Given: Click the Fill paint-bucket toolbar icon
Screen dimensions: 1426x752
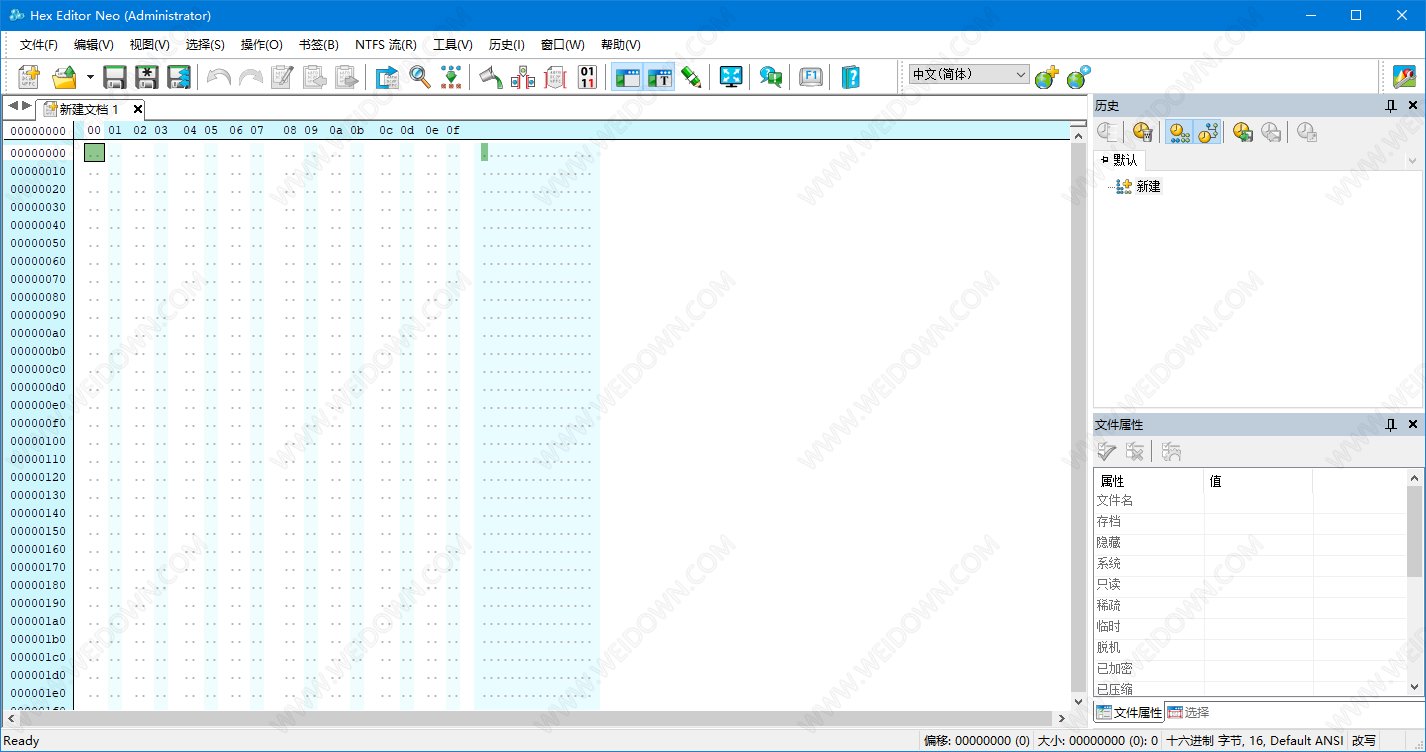Looking at the screenshot, I should tap(490, 77).
